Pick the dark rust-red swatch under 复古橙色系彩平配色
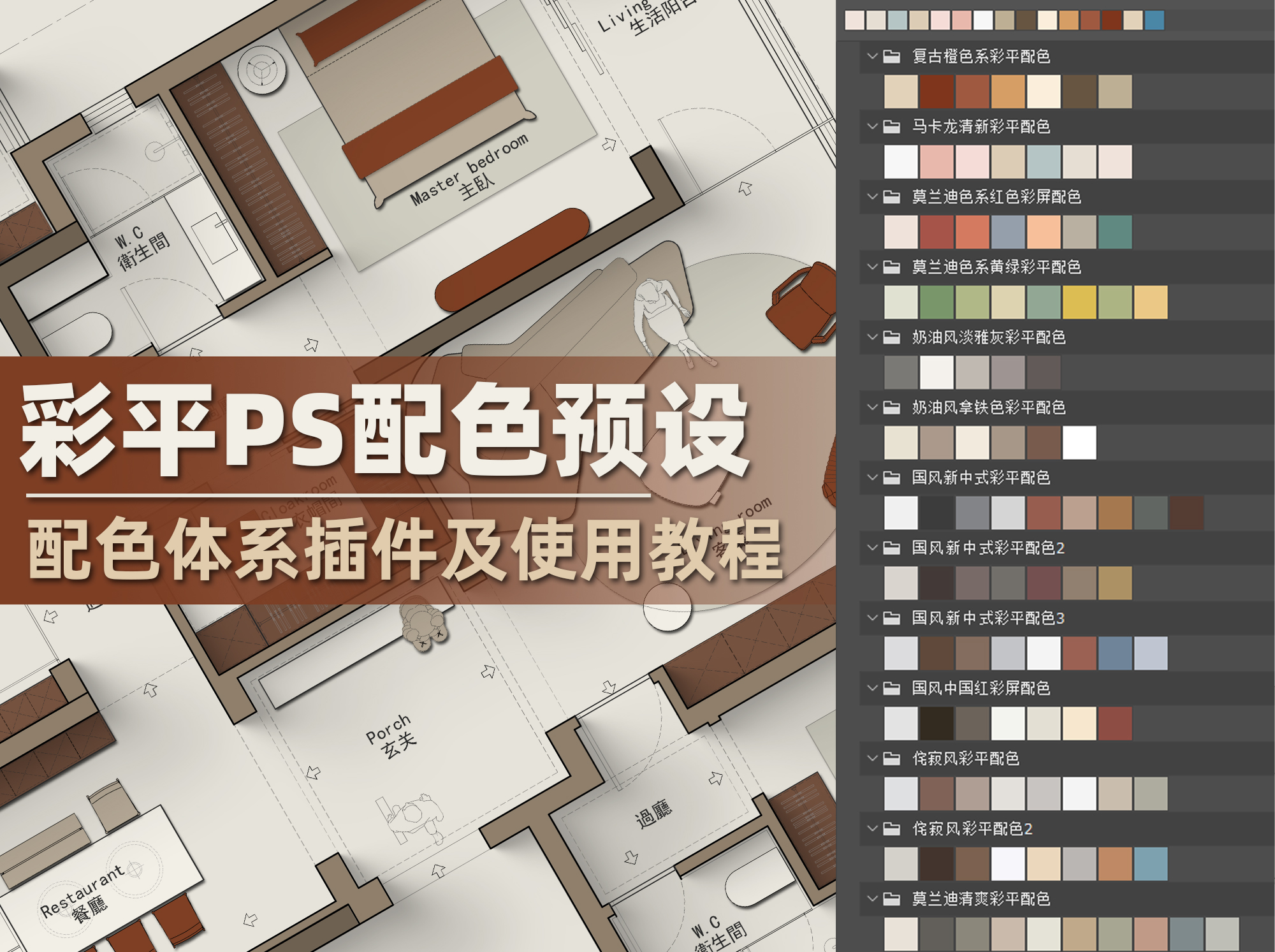The width and height of the screenshot is (1275, 952). (x=937, y=91)
